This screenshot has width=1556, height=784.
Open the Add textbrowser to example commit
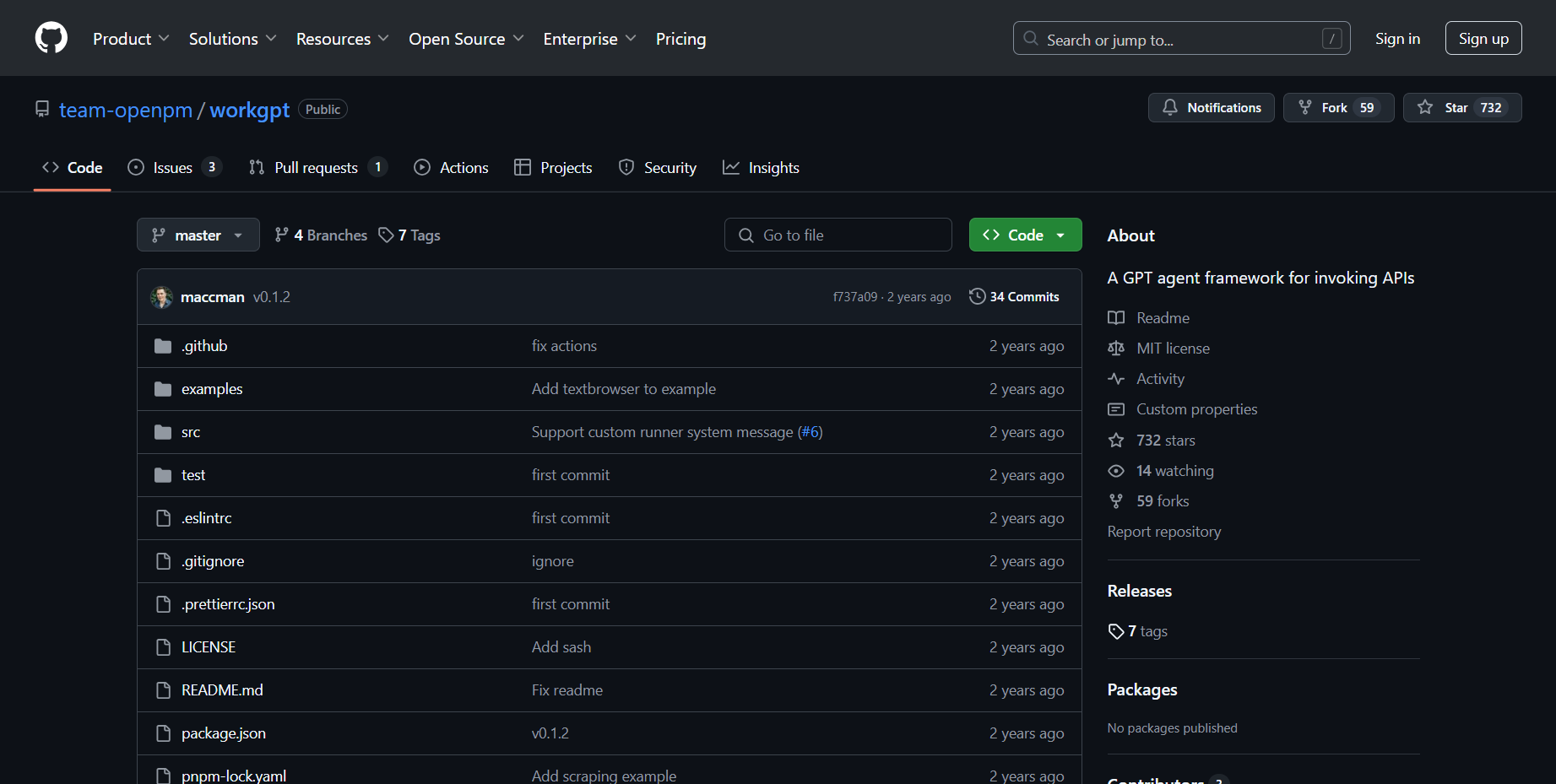pyautogui.click(x=624, y=389)
